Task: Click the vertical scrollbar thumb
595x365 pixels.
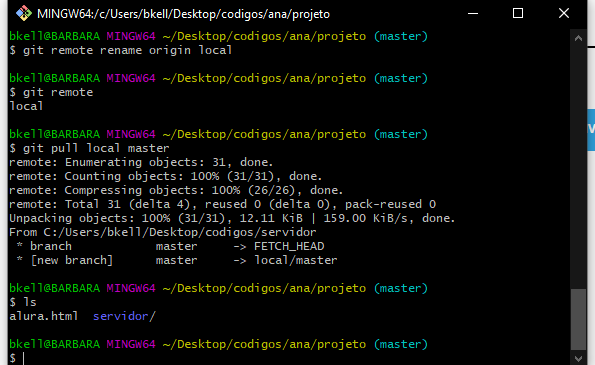Action: pos(578,319)
